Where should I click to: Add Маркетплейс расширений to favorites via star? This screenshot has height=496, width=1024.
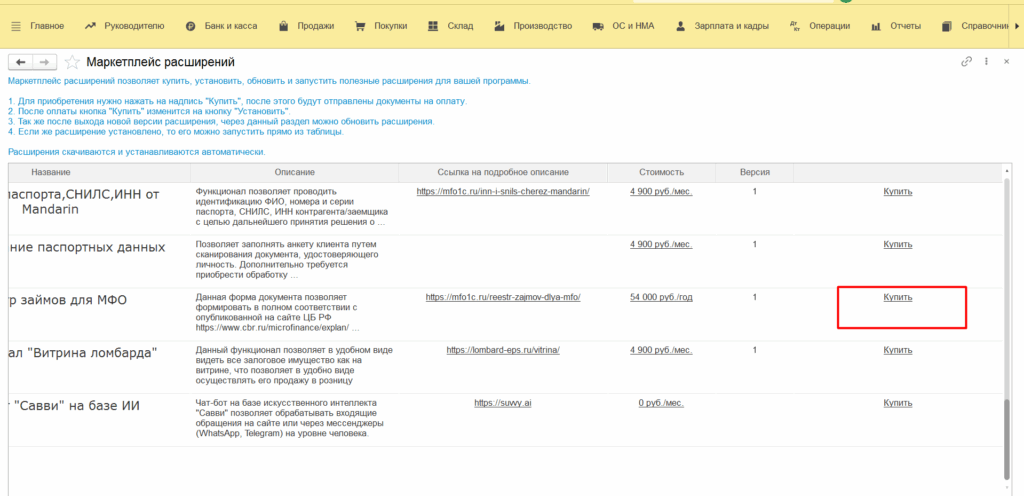[x=72, y=62]
